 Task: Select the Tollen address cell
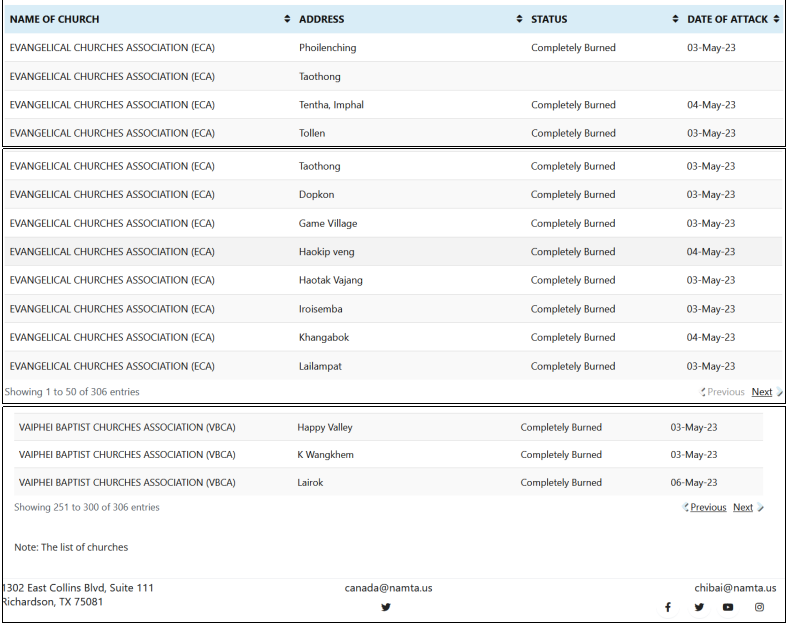coord(312,133)
